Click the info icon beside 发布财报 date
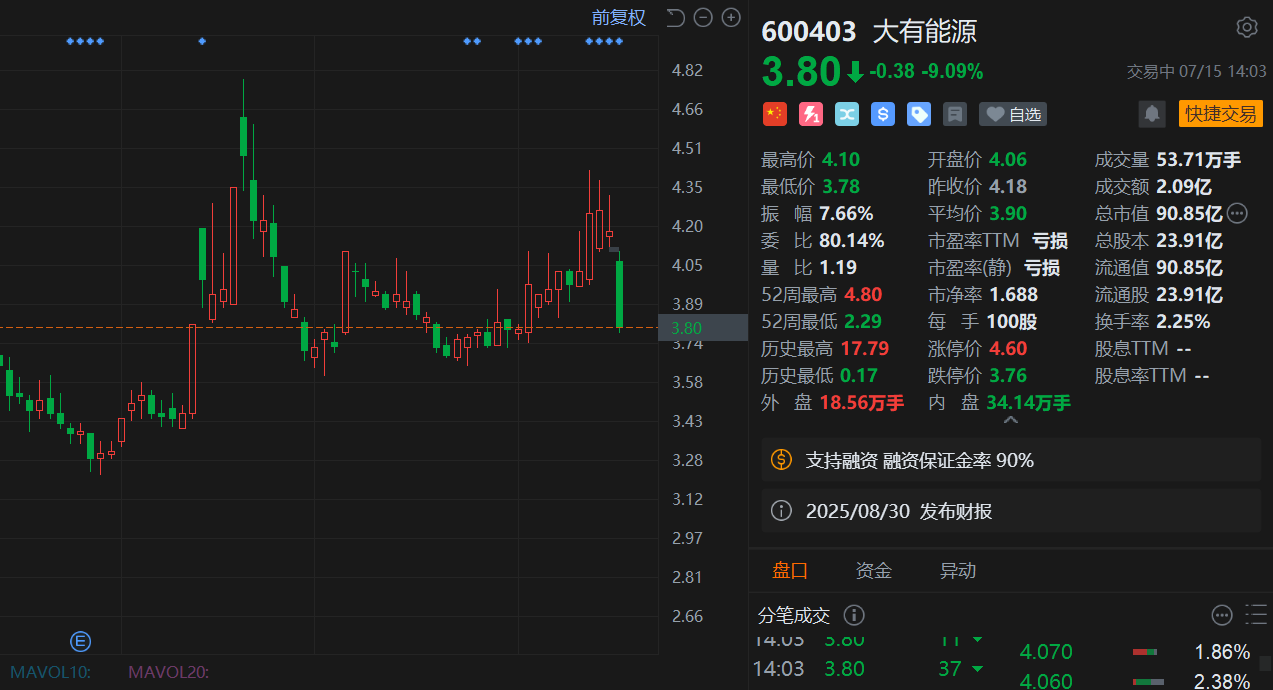 tap(781, 512)
